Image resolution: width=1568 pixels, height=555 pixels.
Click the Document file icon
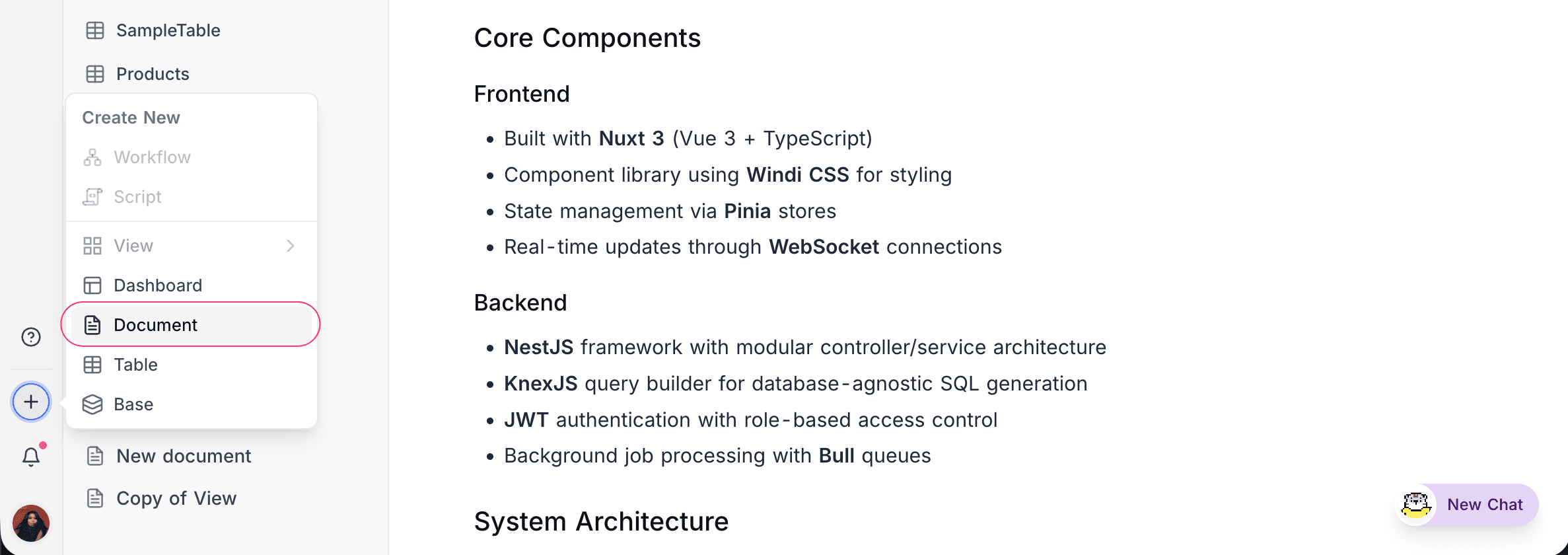click(x=92, y=324)
